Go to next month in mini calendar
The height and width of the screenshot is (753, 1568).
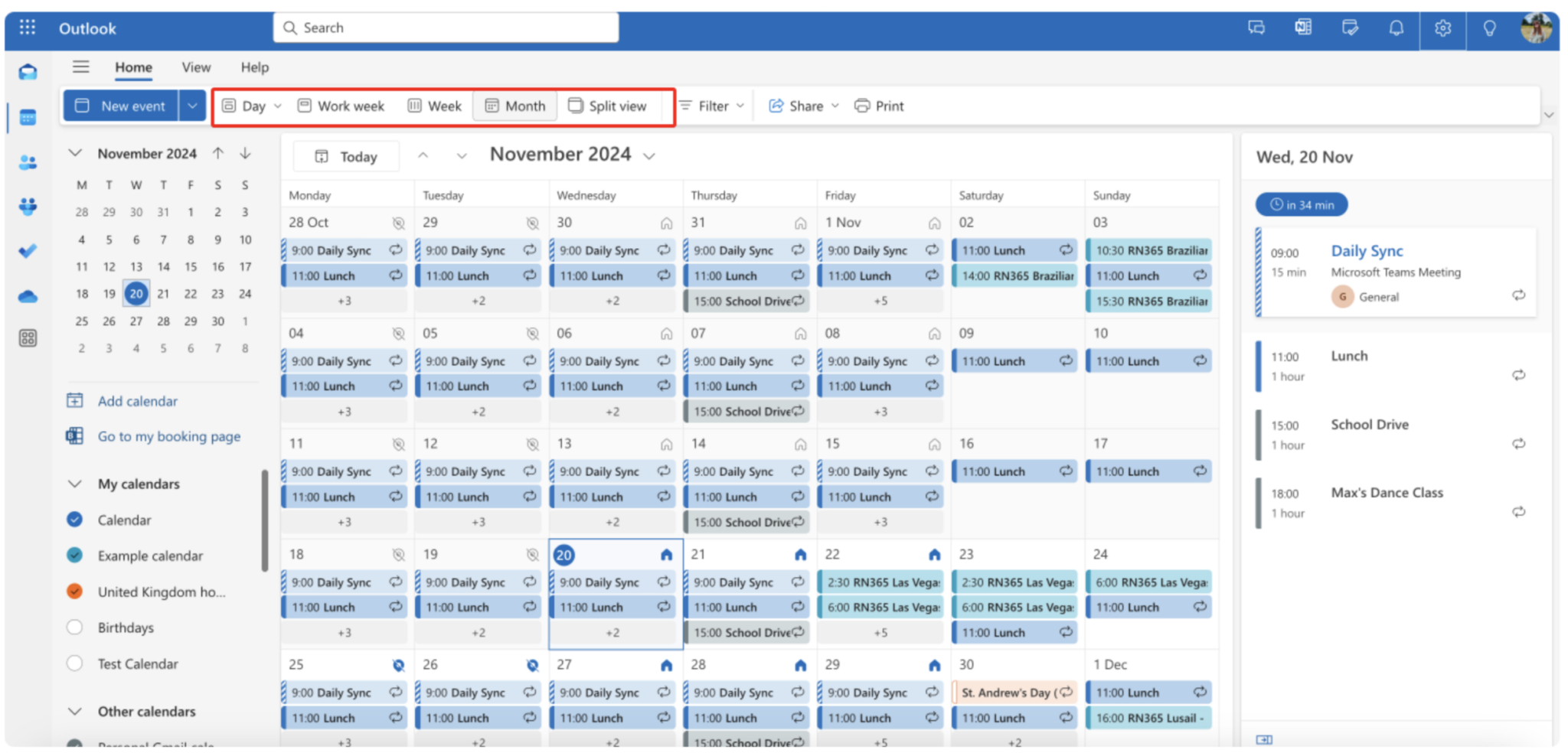[x=246, y=153]
